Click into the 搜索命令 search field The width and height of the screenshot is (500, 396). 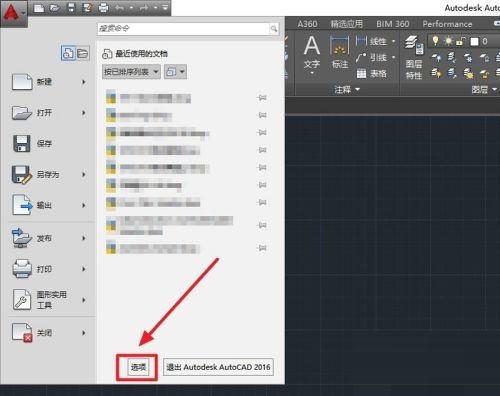(183, 29)
